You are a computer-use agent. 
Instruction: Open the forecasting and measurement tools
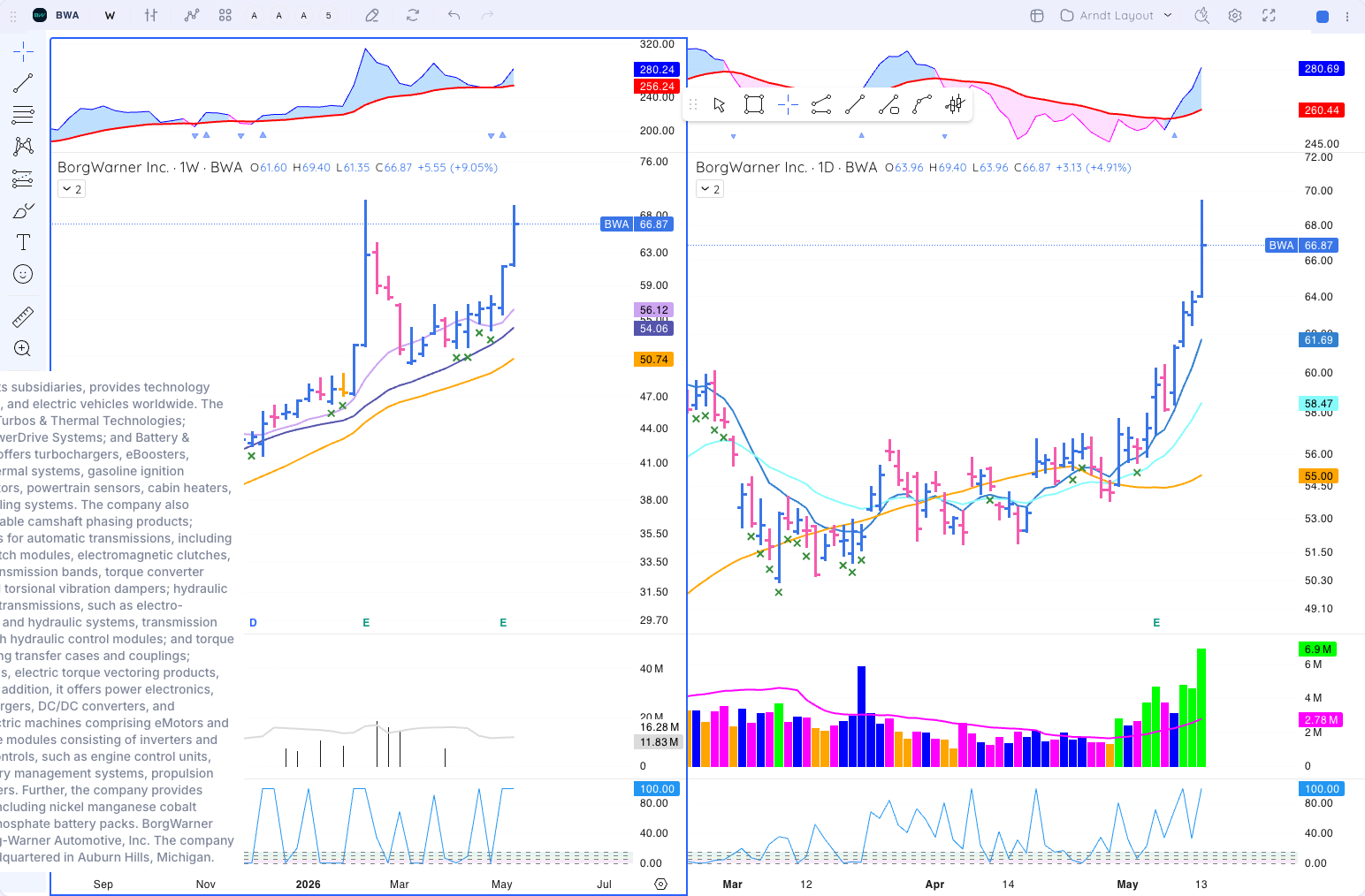point(23,178)
